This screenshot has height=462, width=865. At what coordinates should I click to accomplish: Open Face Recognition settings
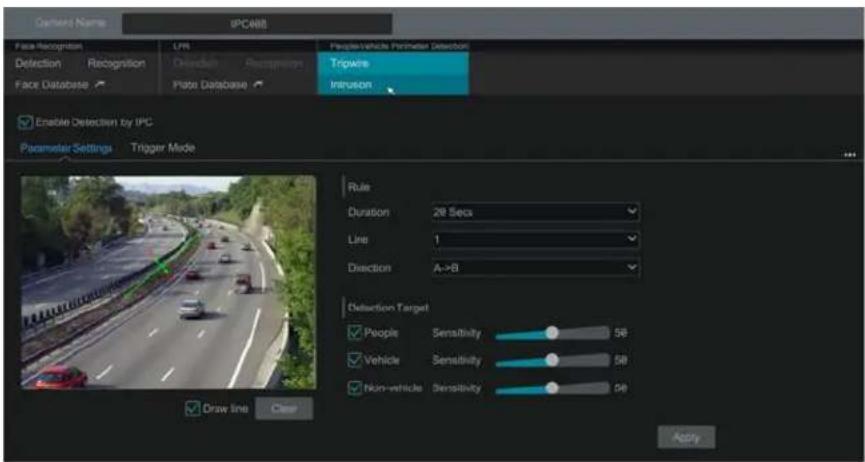(x=116, y=63)
